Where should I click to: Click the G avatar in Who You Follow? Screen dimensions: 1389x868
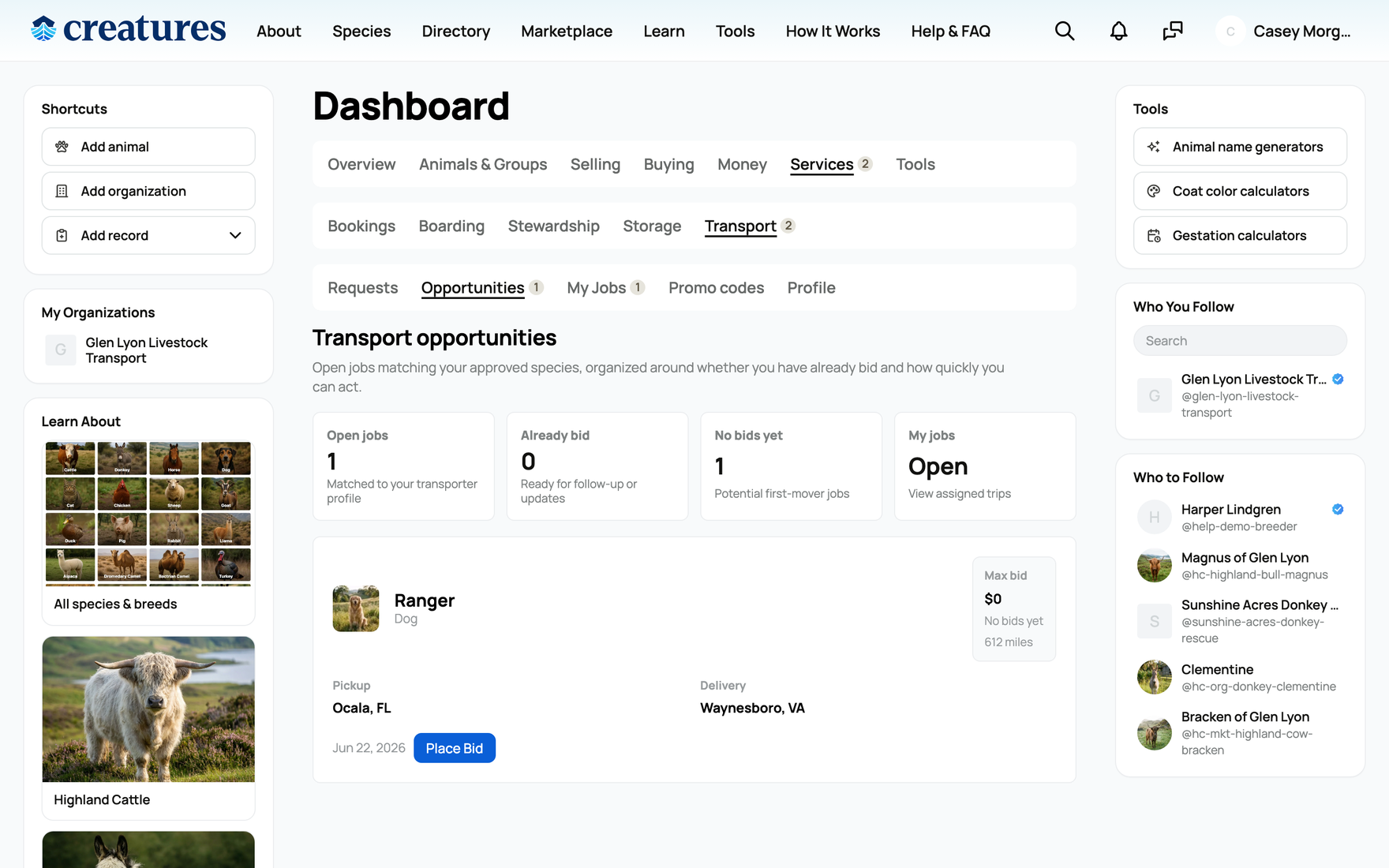click(x=1155, y=395)
